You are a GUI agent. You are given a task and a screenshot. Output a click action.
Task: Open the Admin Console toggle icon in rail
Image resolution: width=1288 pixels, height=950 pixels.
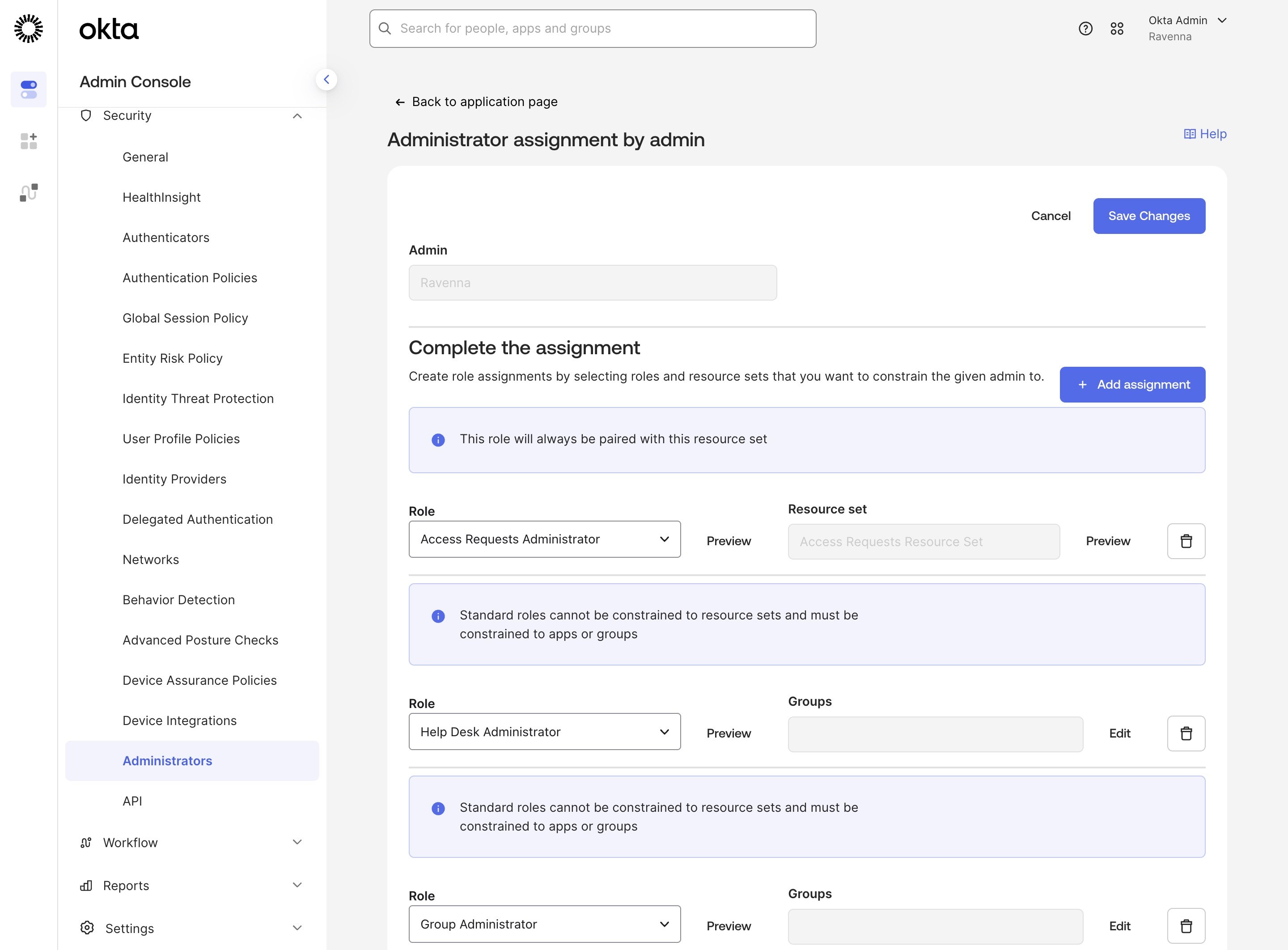(29, 89)
